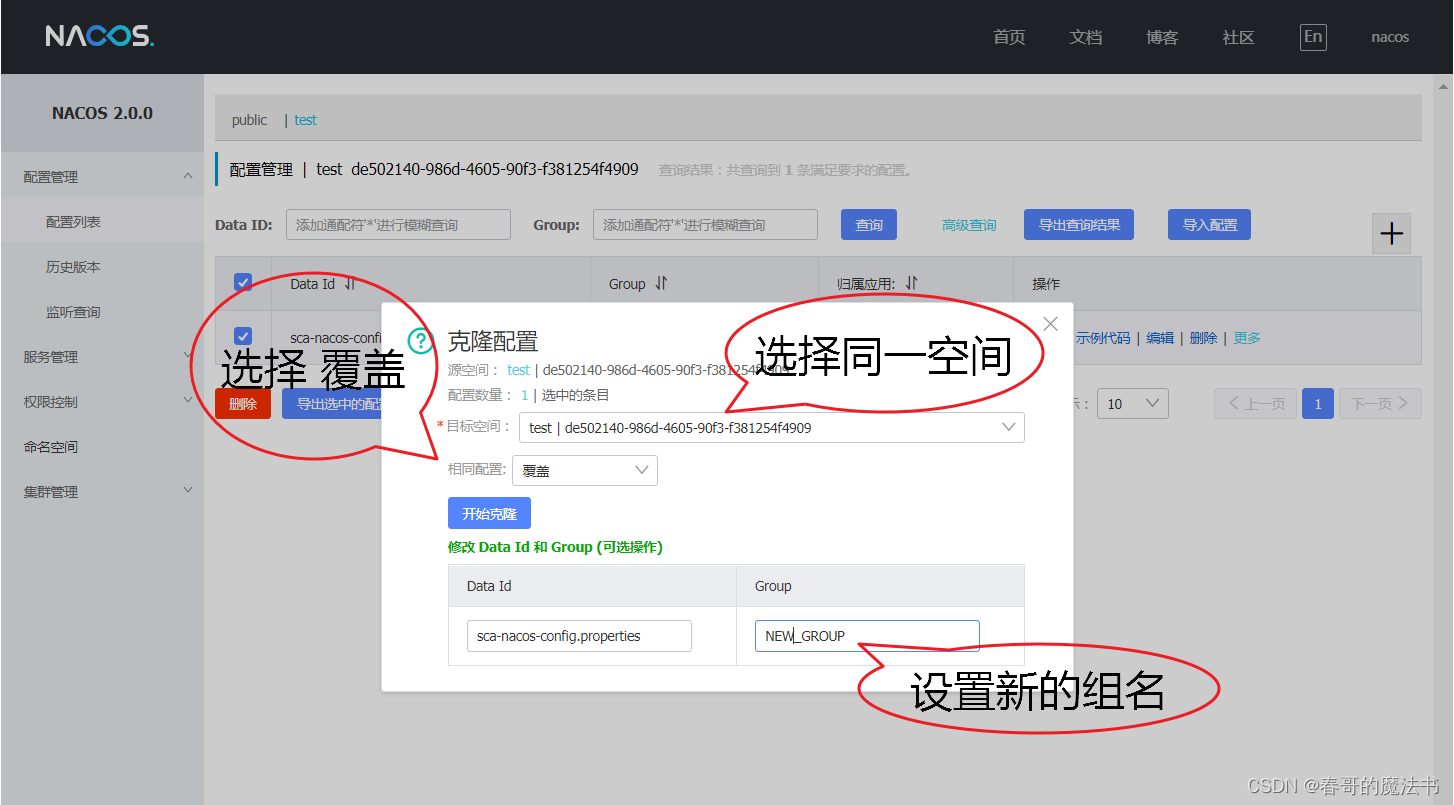Go to 上一页 previous page
The image size is (1454, 805).
coord(1256,404)
